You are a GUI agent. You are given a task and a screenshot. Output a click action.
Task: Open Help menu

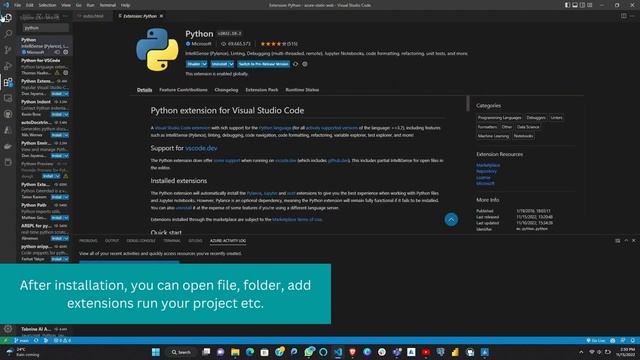[x=125, y=5]
